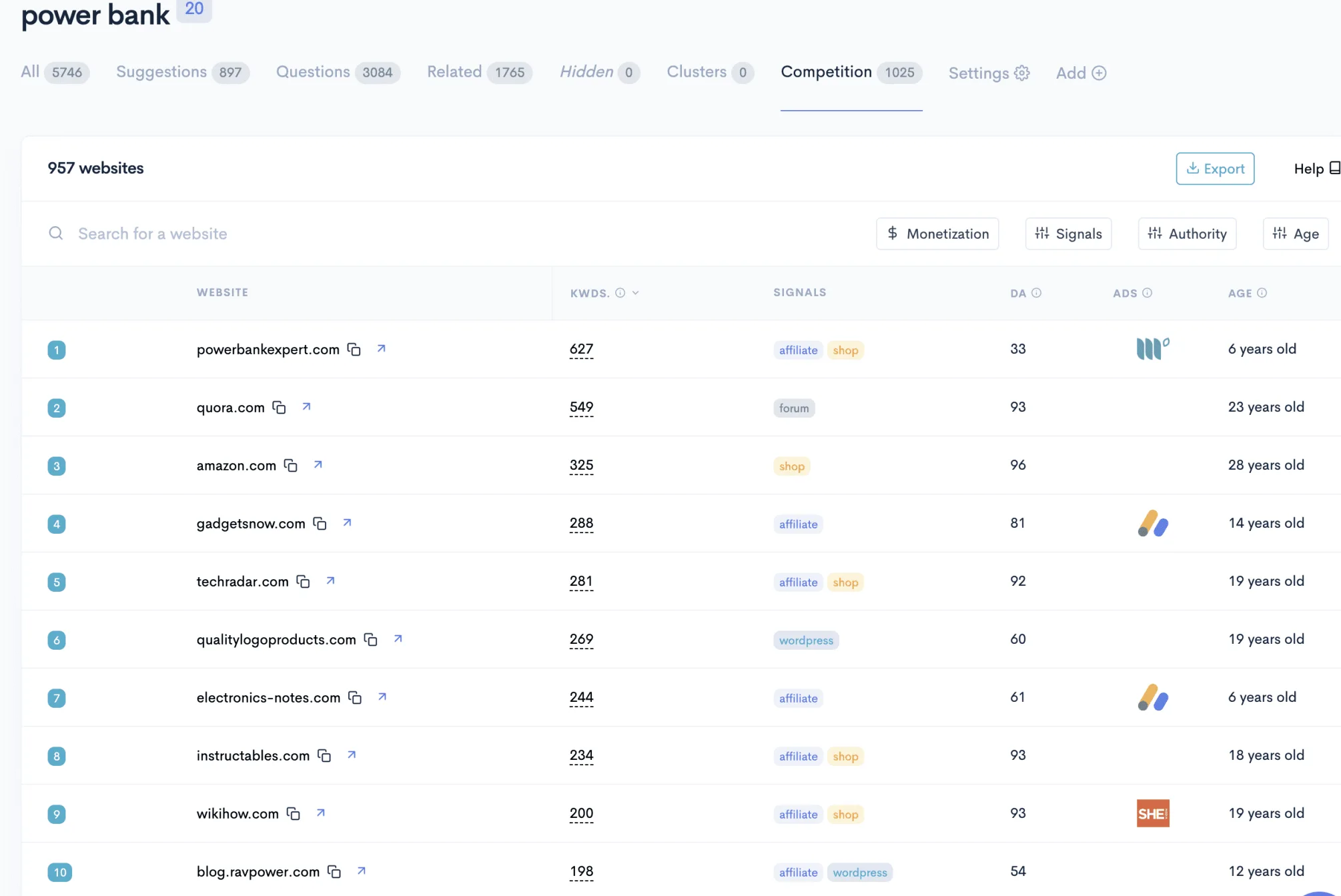This screenshot has height=896, width=1341.
Task: Switch to the Related tab
Action: pos(480,72)
